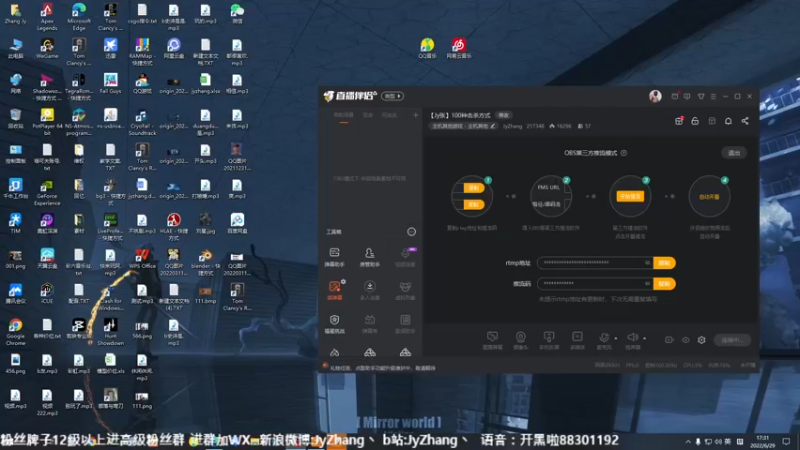
Task: Open the gift box icon with red badge
Action: (x=679, y=121)
